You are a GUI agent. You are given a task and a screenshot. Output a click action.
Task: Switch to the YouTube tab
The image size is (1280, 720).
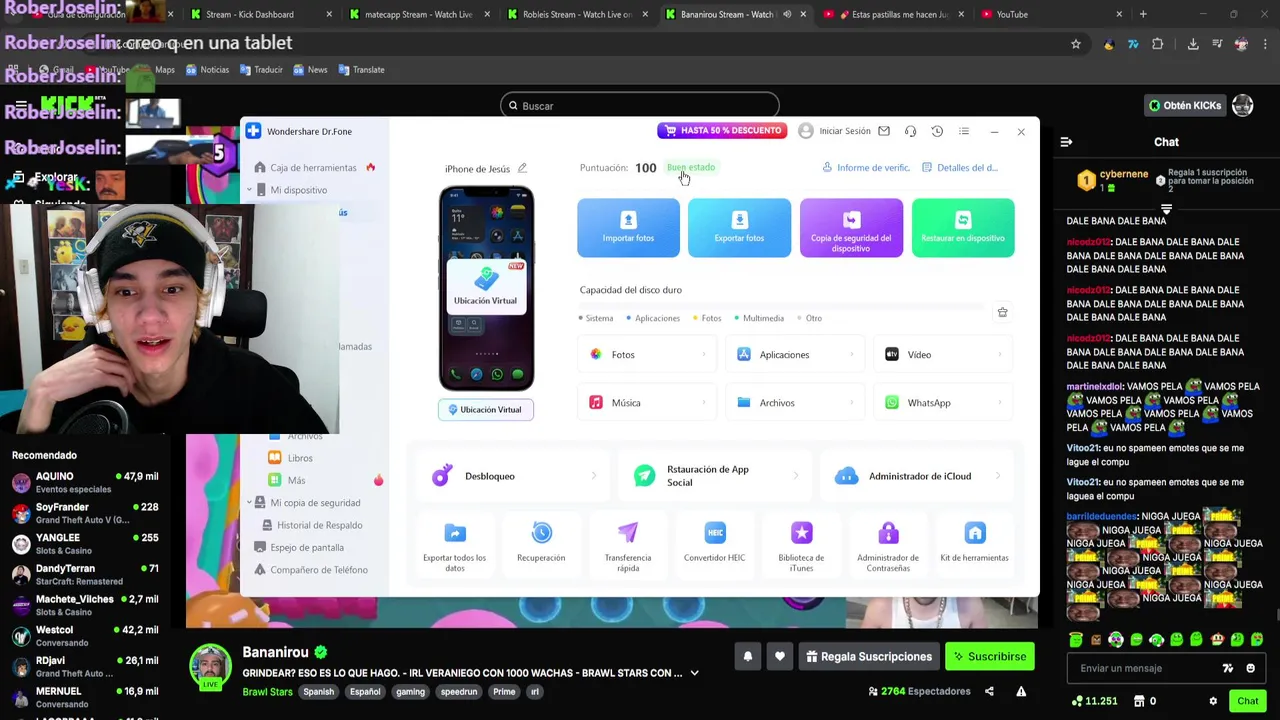[x=1050, y=15]
